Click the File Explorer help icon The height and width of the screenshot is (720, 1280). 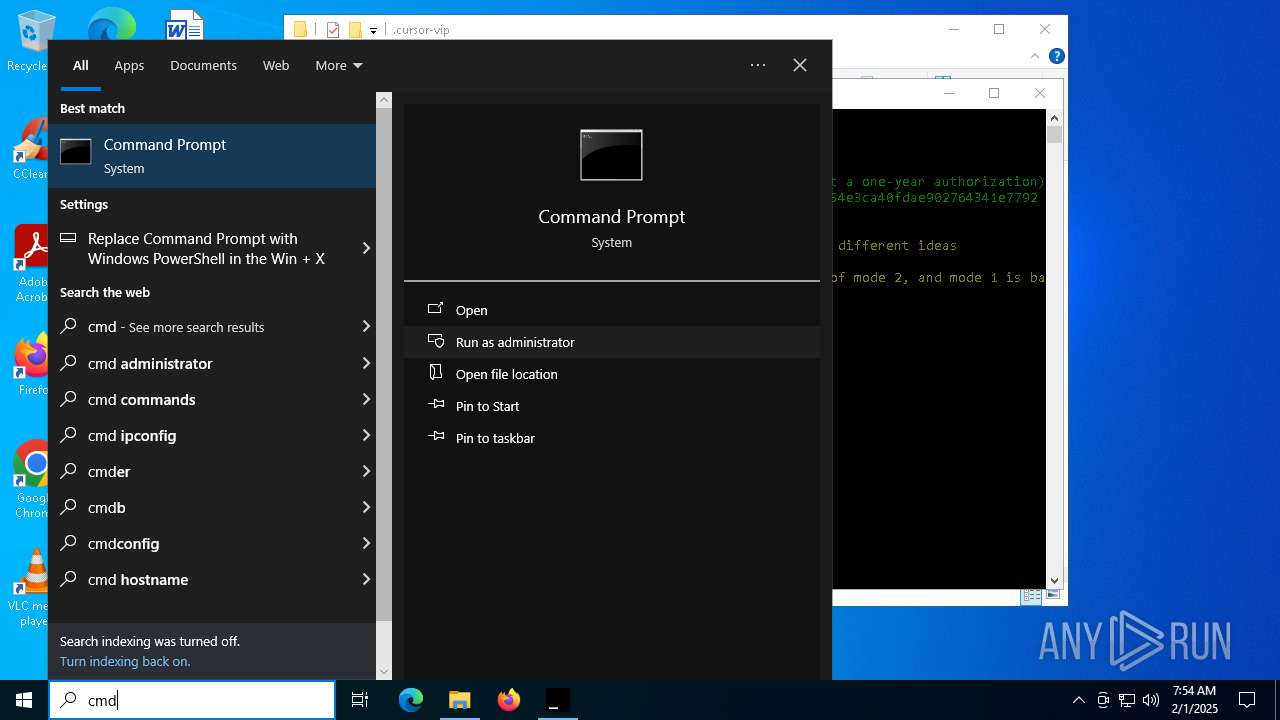tap(1056, 56)
